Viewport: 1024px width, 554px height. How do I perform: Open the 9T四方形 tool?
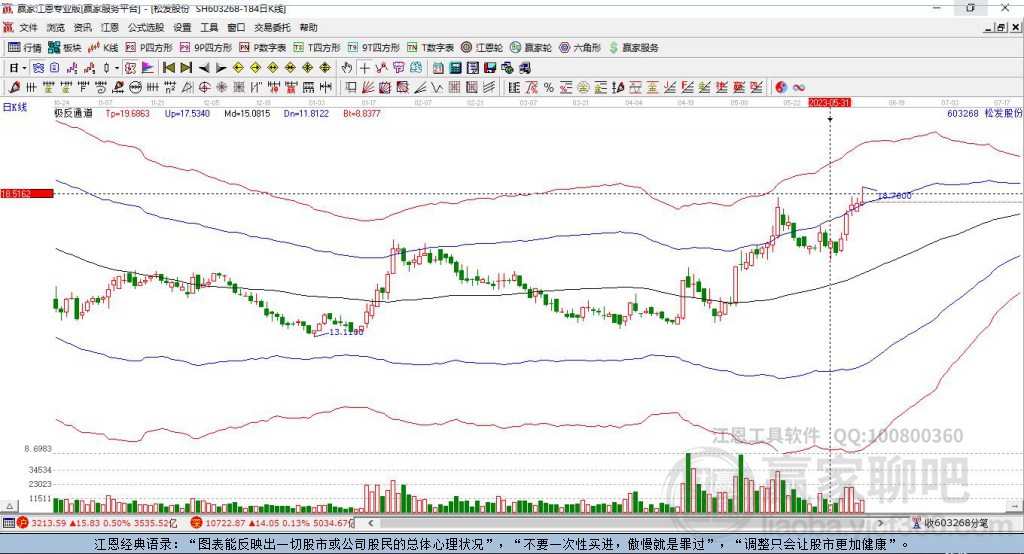pos(374,48)
